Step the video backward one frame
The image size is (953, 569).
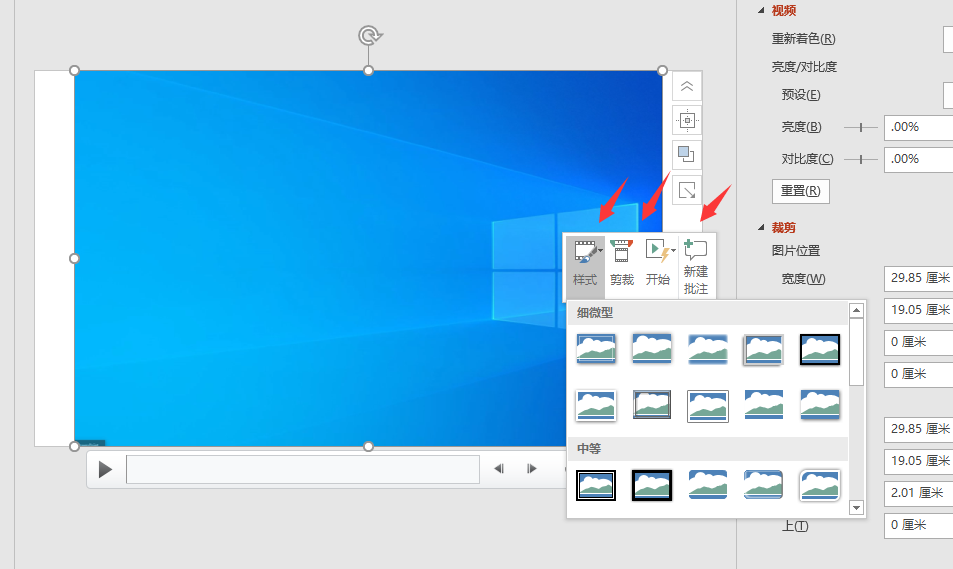(499, 468)
